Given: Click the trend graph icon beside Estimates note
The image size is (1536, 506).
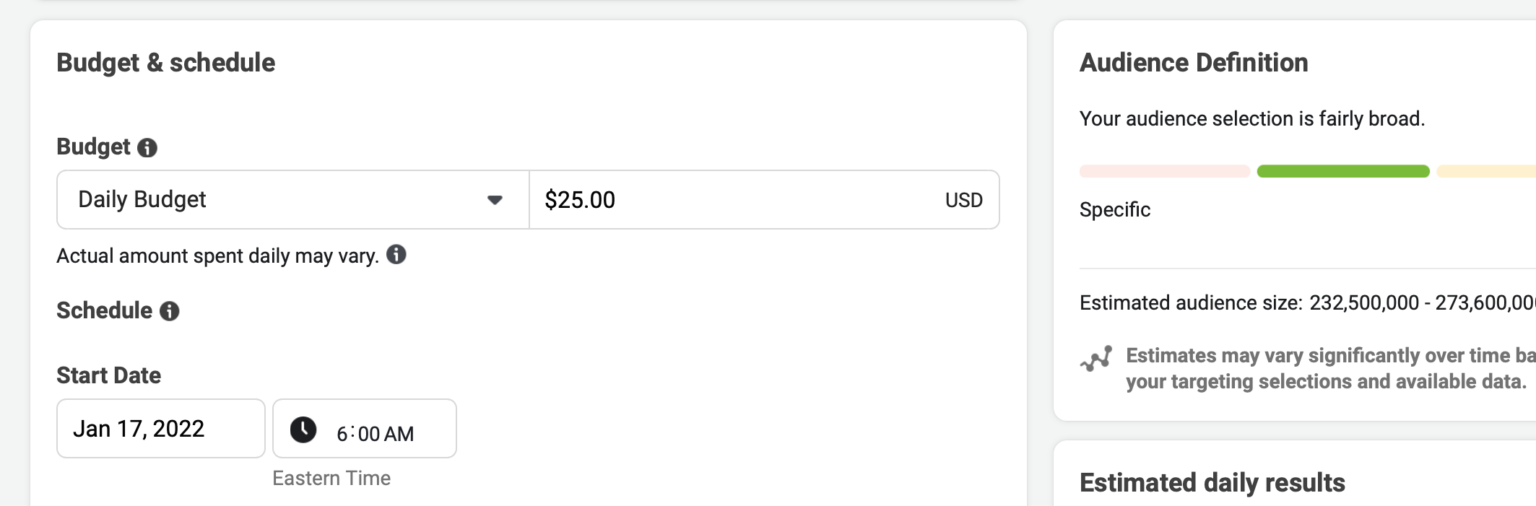Looking at the screenshot, I should click(1096, 358).
